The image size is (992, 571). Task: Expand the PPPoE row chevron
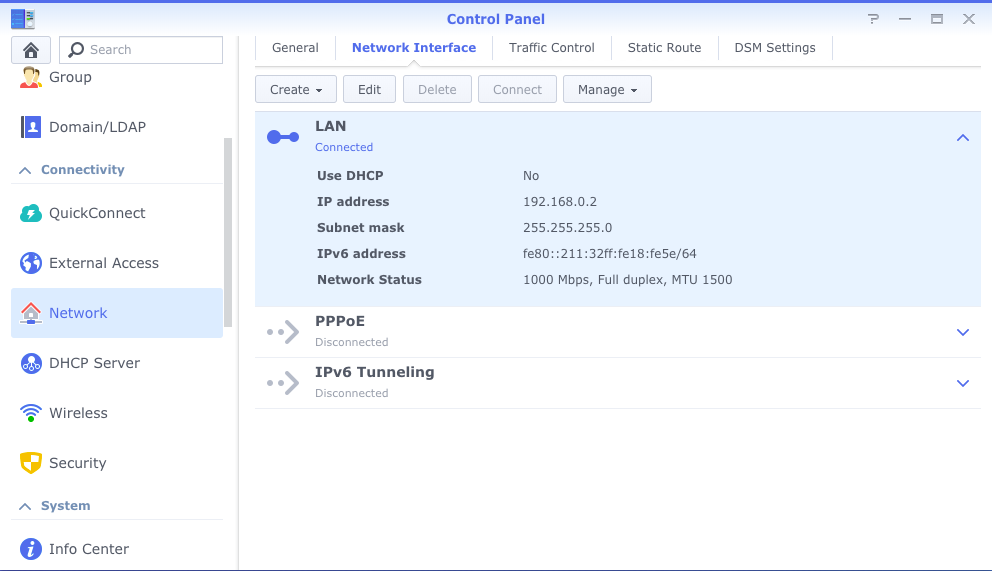[x=962, y=332]
